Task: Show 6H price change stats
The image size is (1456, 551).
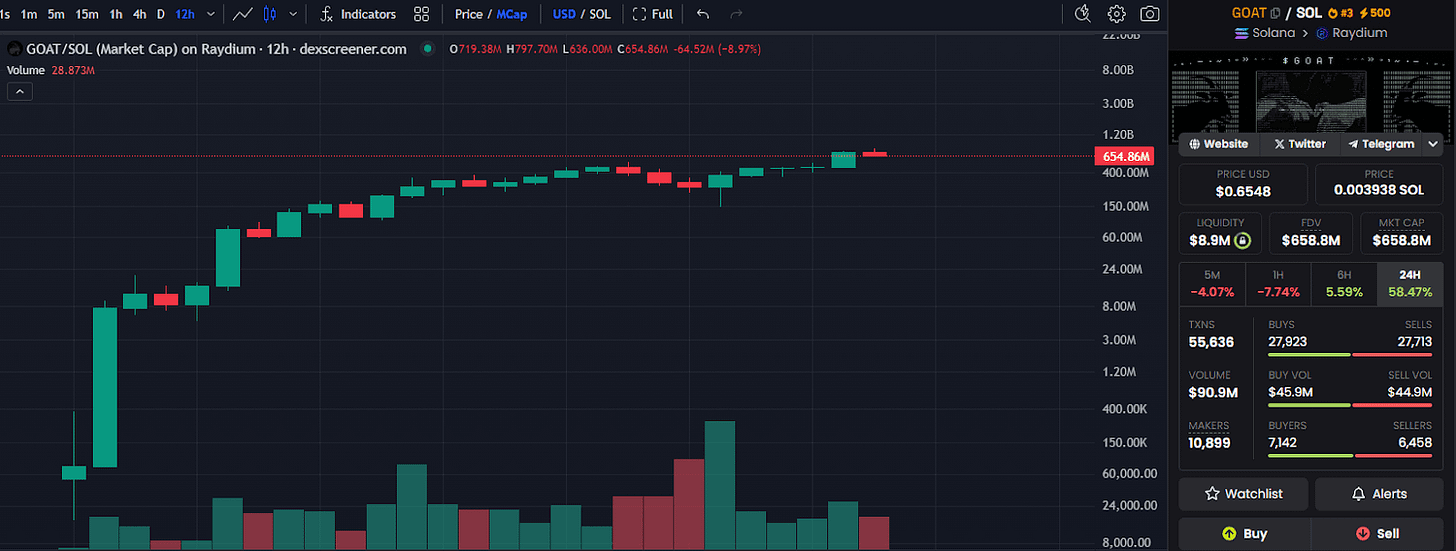Action: click(x=1344, y=285)
